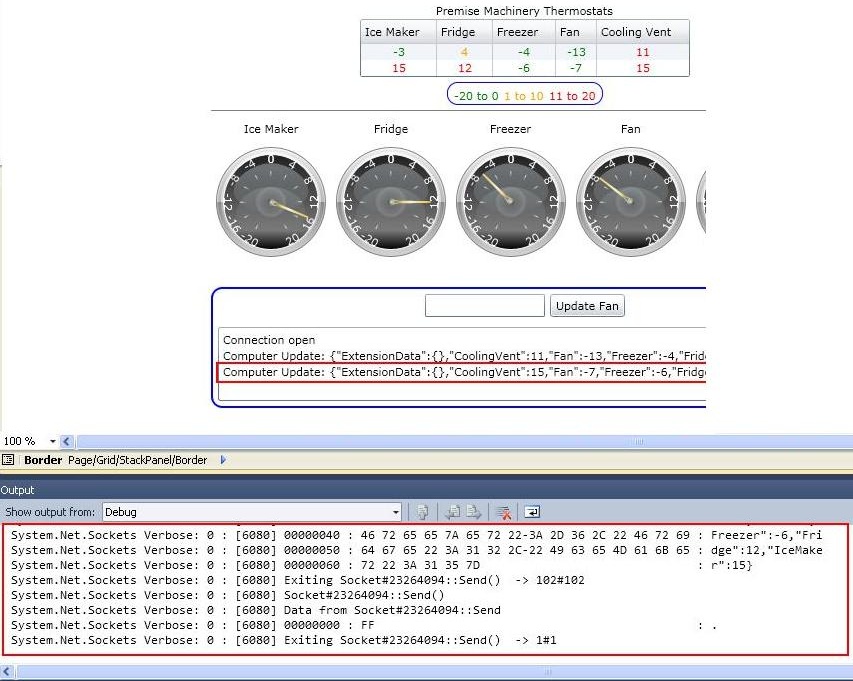This screenshot has height=681, width=853.
Task: Go to previous message in Output toolbar
Action: (453, 512)
